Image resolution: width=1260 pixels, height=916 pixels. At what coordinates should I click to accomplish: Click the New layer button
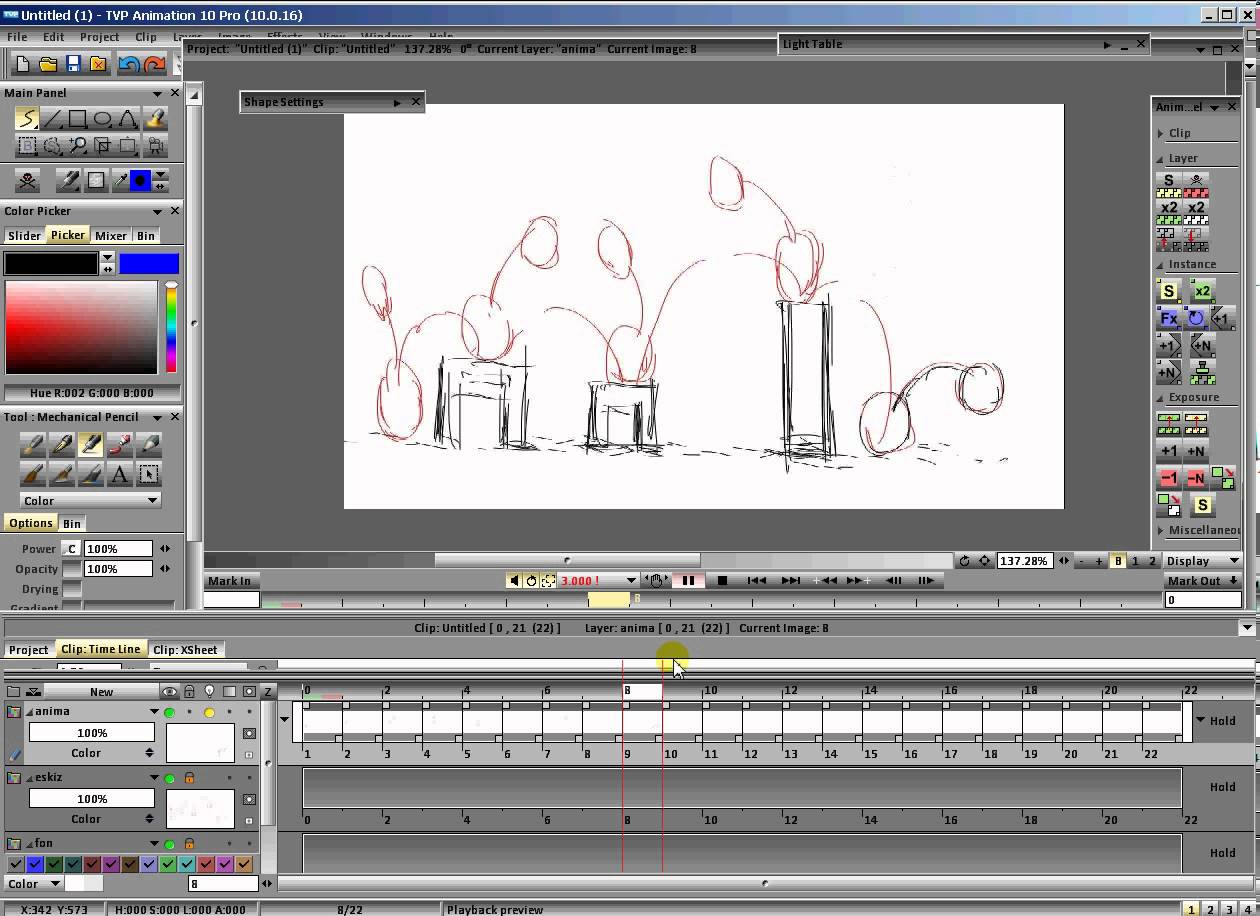[x=101, y=692]
